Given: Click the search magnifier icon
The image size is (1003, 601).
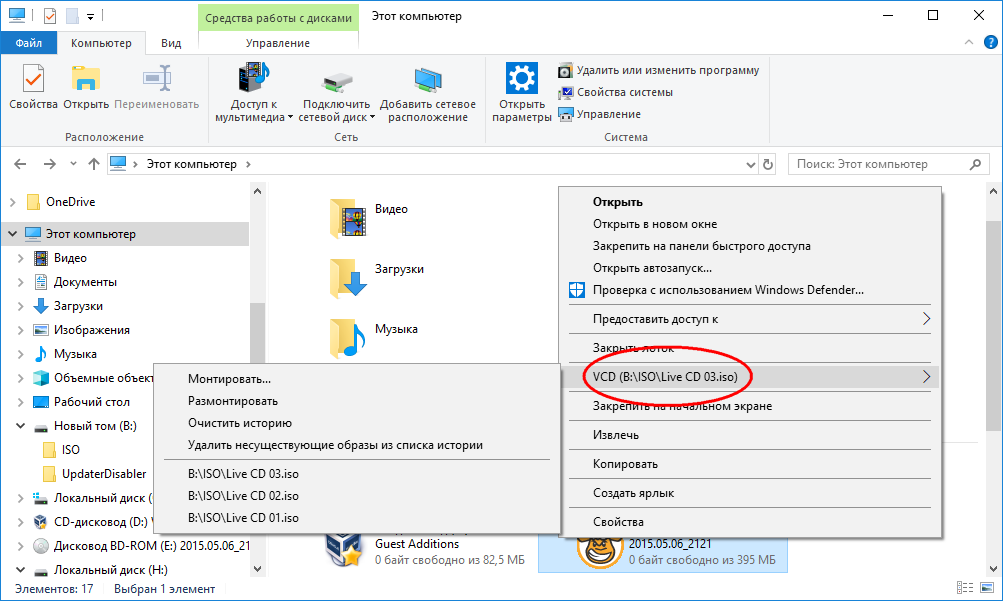Looking at the screenshot, I should tap(975, 164).
